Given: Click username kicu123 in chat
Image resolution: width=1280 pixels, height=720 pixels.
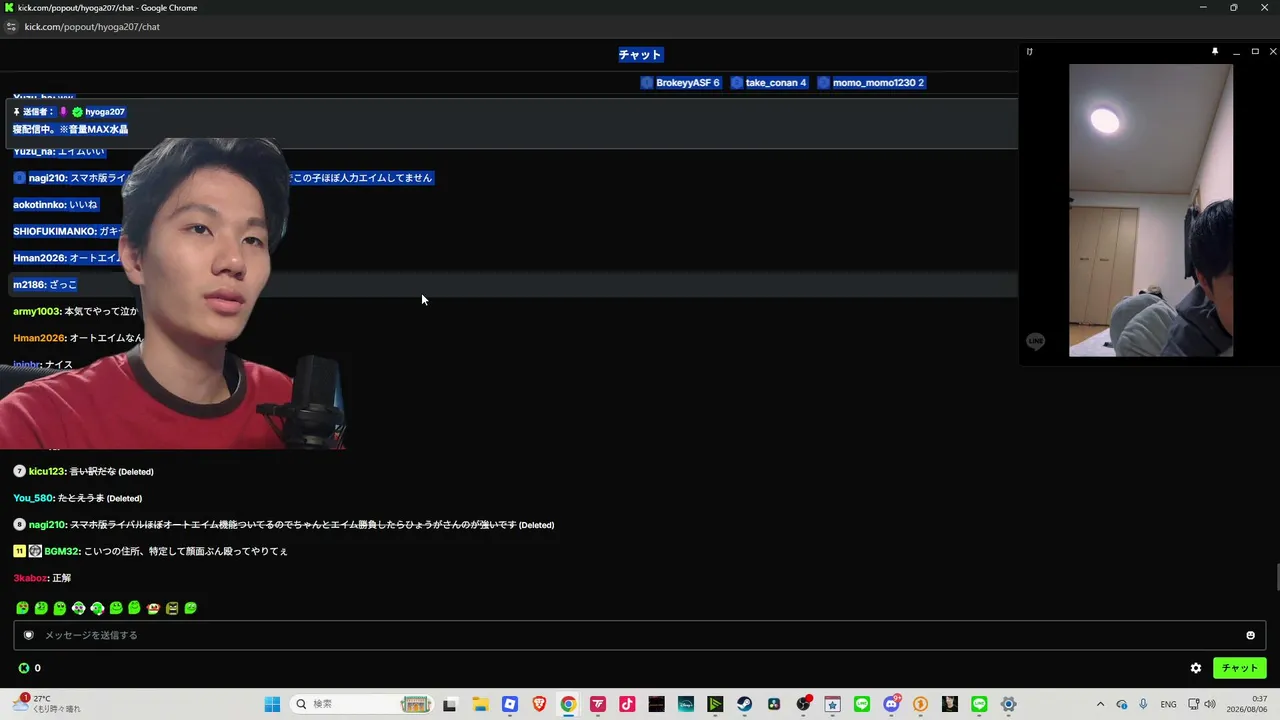Looking at the screenshot, I should click(x=47, y=471).
